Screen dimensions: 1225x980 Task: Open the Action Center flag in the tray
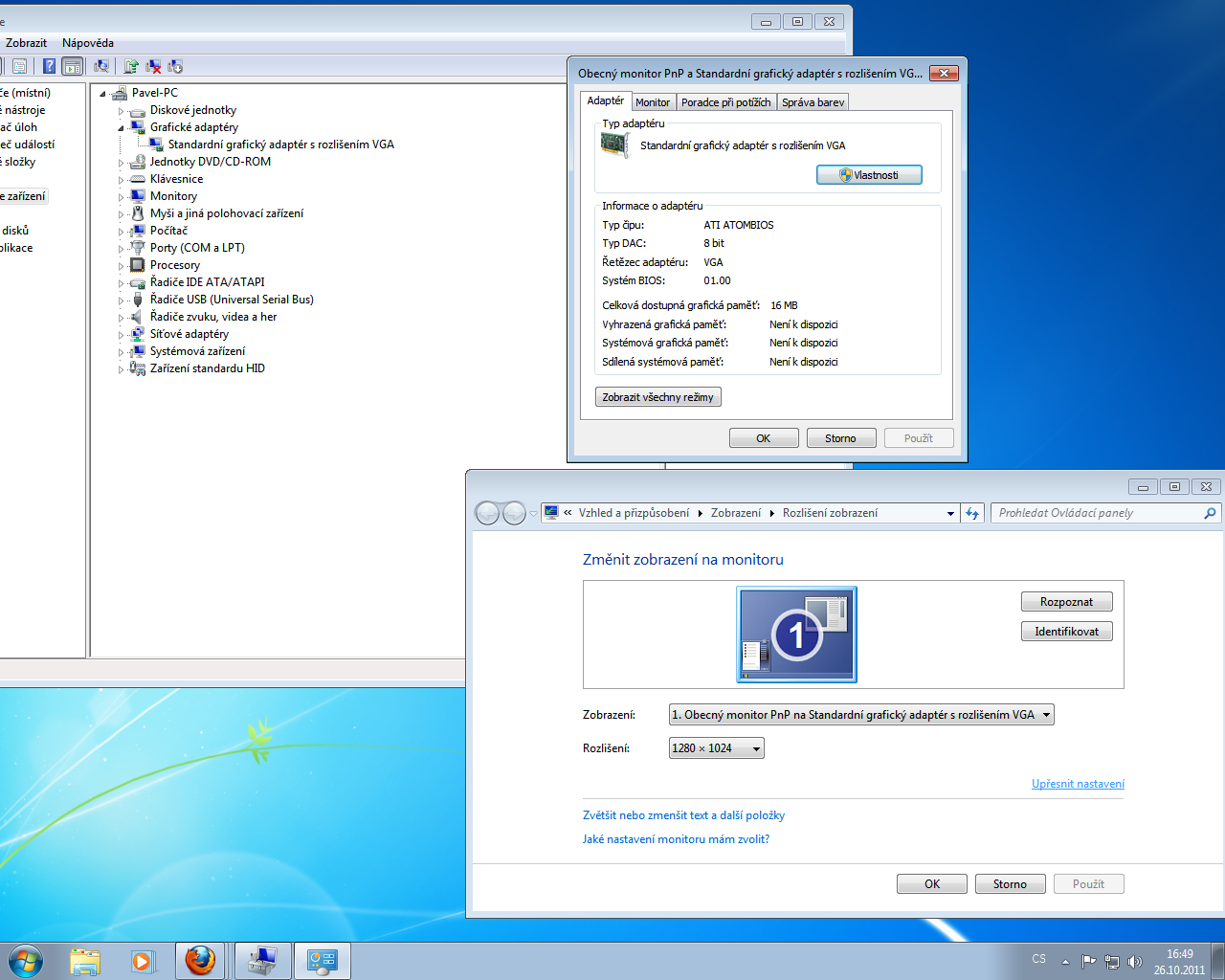1089,962
